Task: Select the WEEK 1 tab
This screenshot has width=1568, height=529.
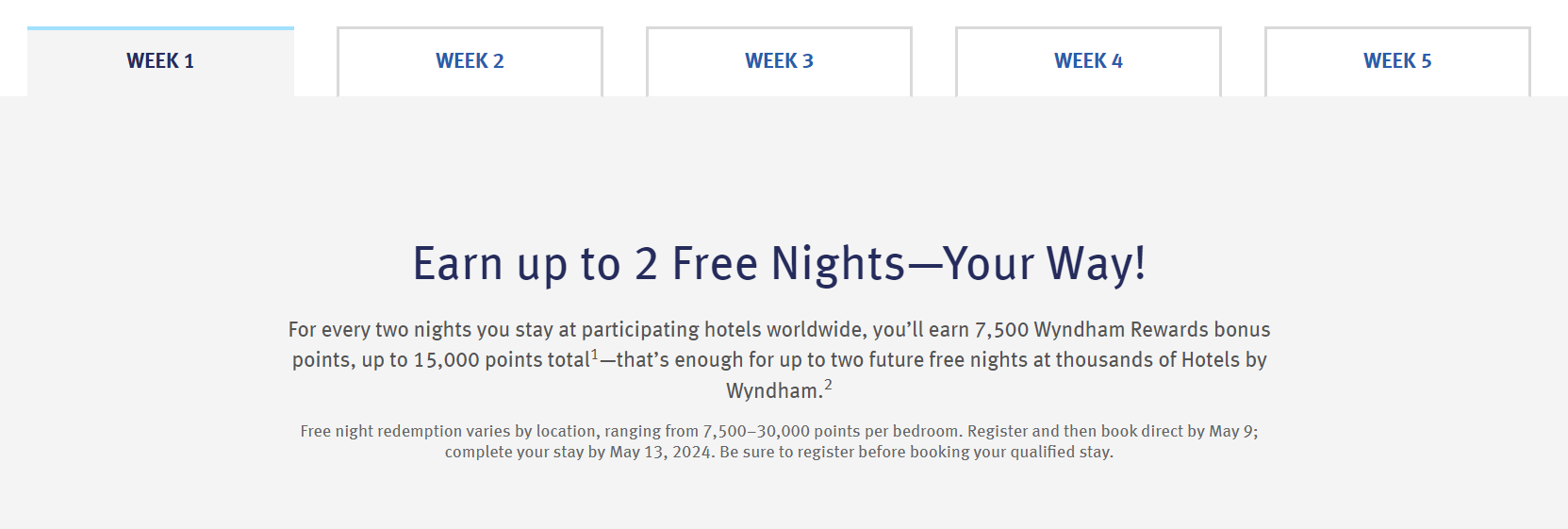Action: pos(160,61)
